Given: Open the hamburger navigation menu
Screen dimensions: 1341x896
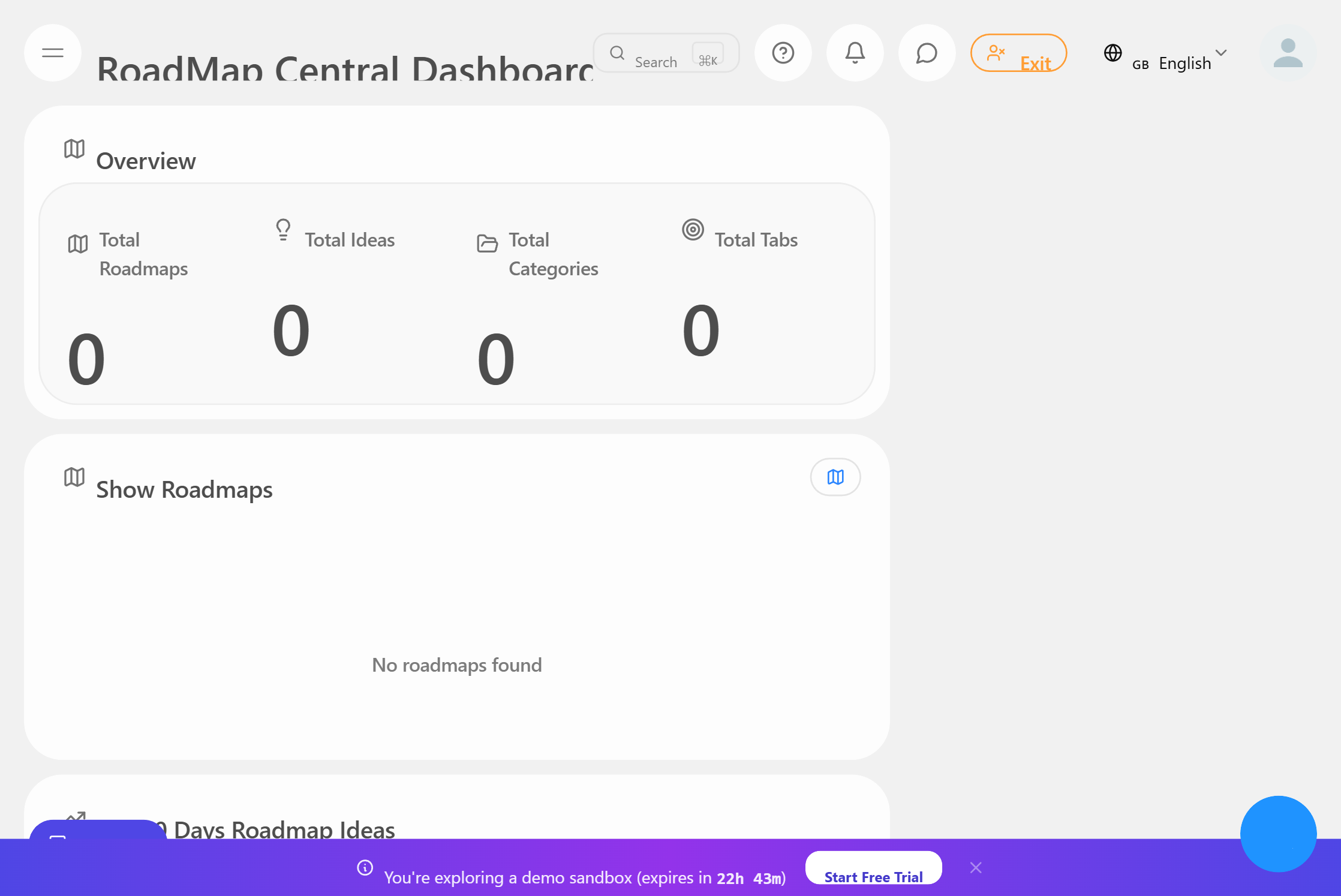Looking at the screenshot, I should pyautogui.click(x=52, y=53).
